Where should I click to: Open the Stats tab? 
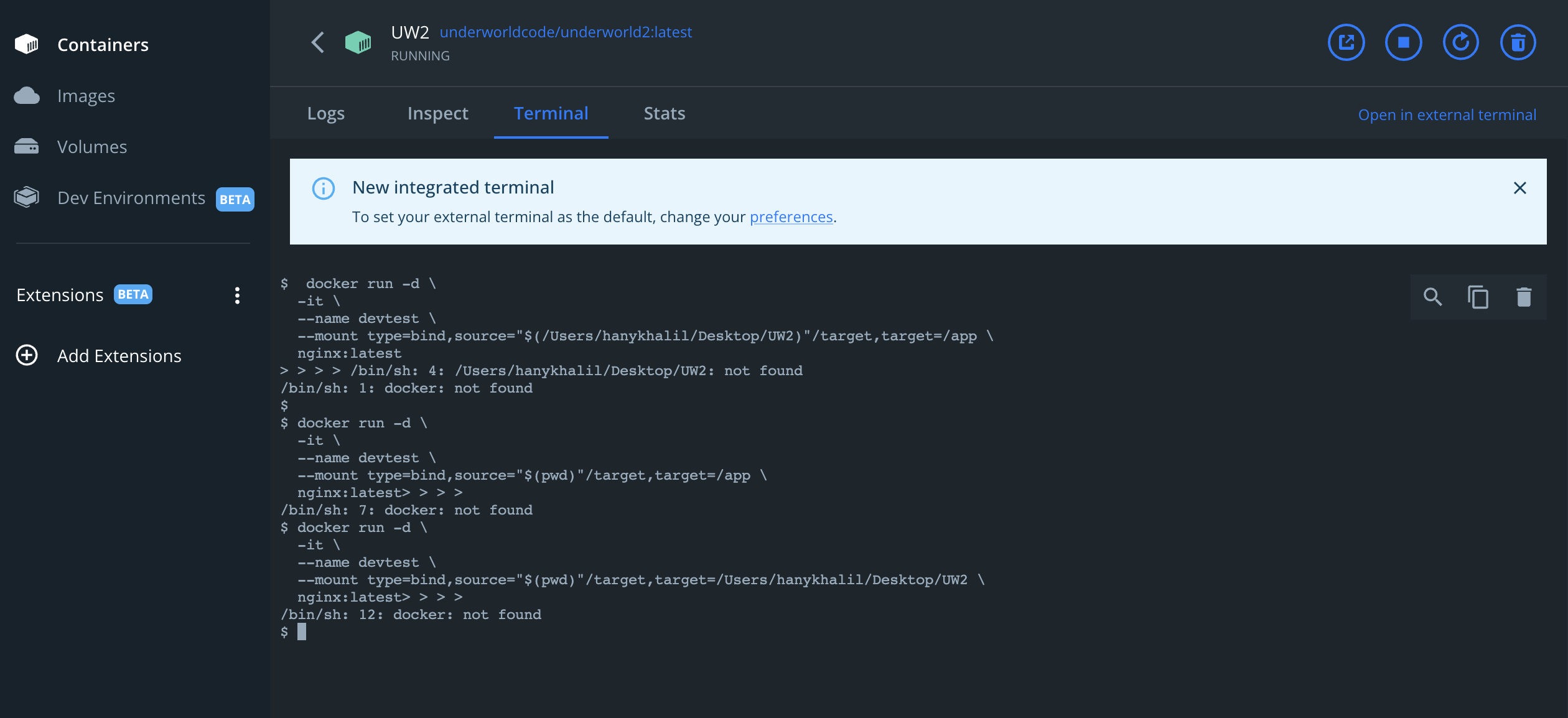tap(664, 113)
